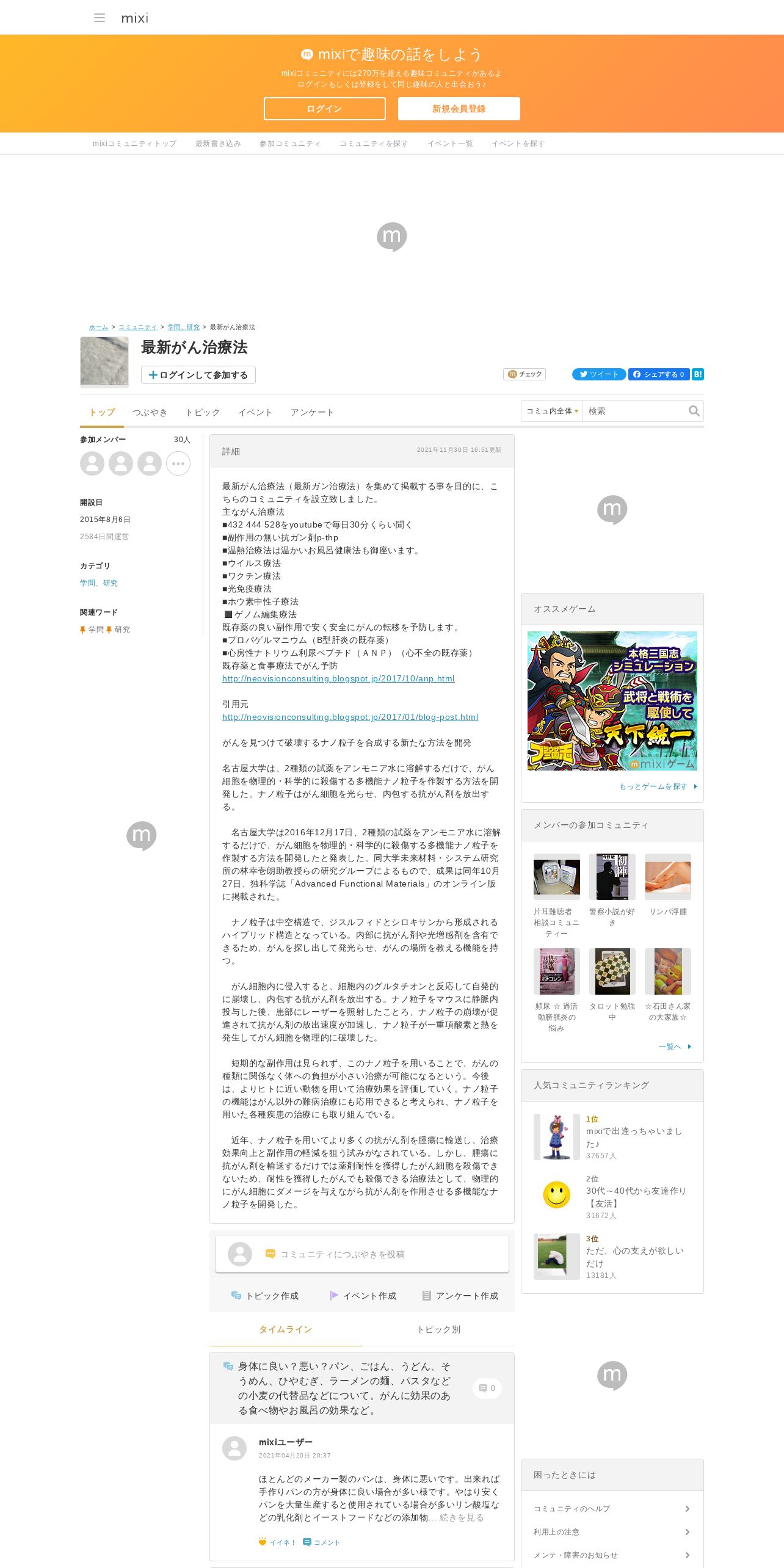Click mixiユーザー avatar in timeline post

pos(234,1448)
